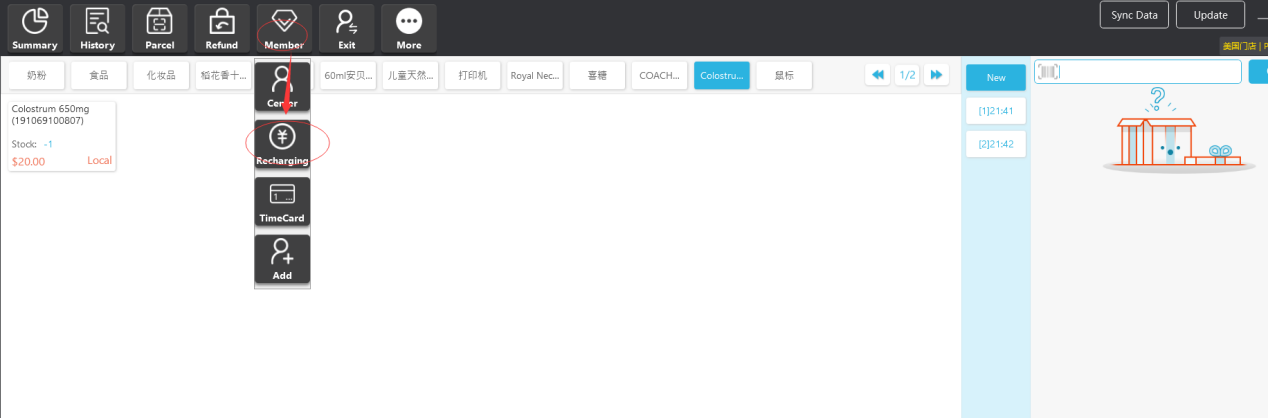Switch to the 食品 category tab
1268x418 pixels.
point(99,76)
